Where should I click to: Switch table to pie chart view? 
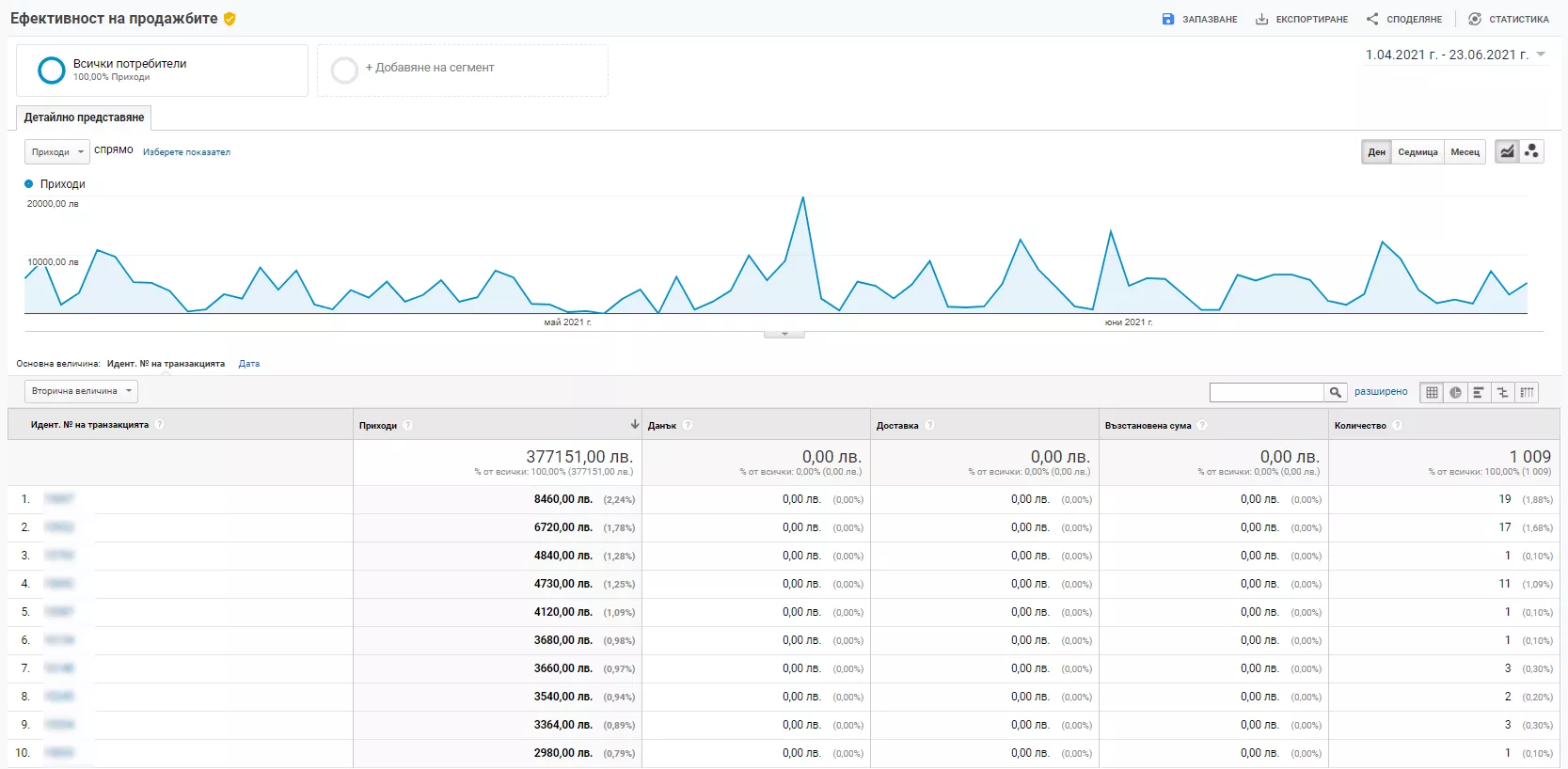[1455, 392]
